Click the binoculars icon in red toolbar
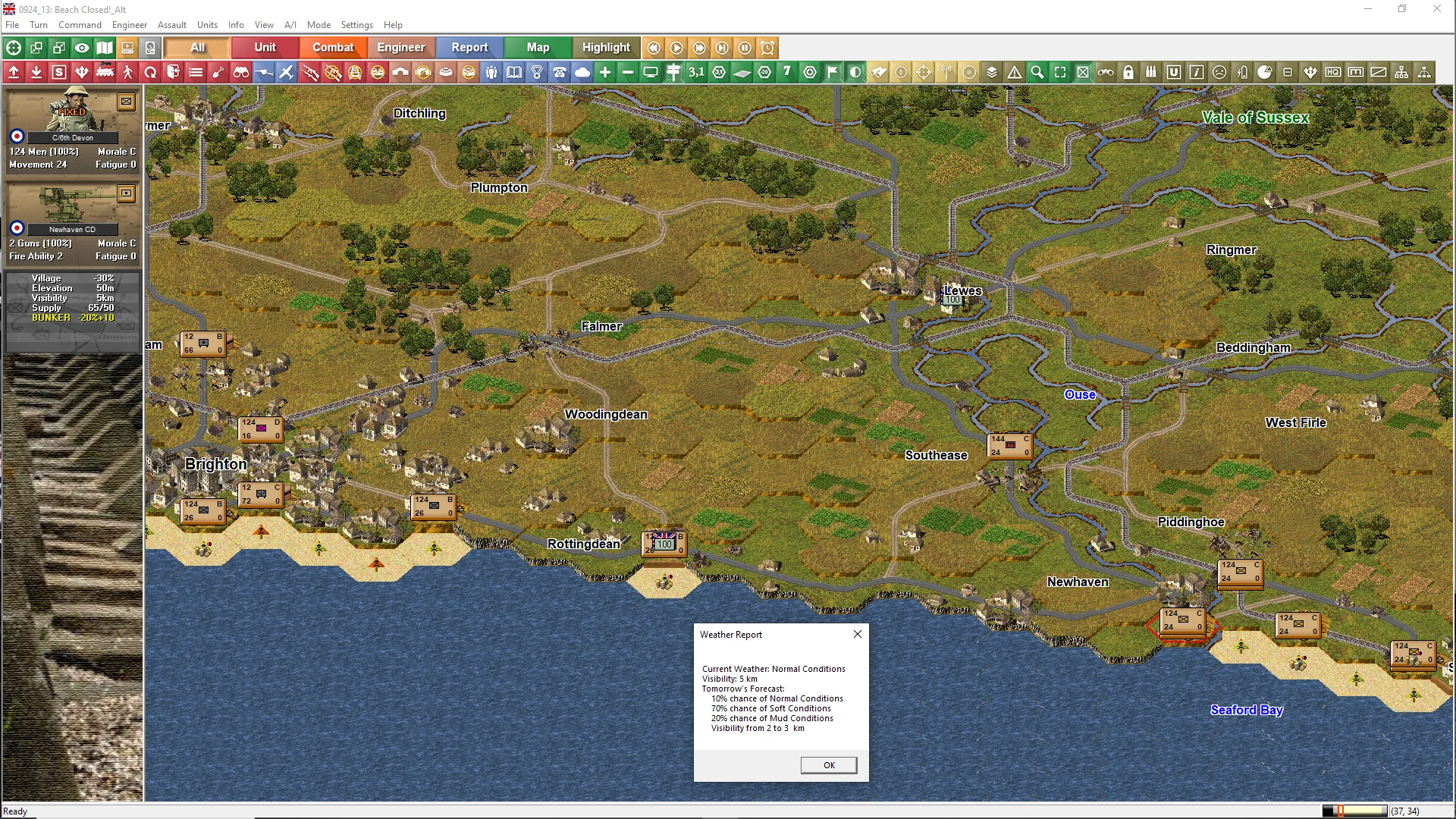Viewport: 1456px width, 819px height. [241, 73]
